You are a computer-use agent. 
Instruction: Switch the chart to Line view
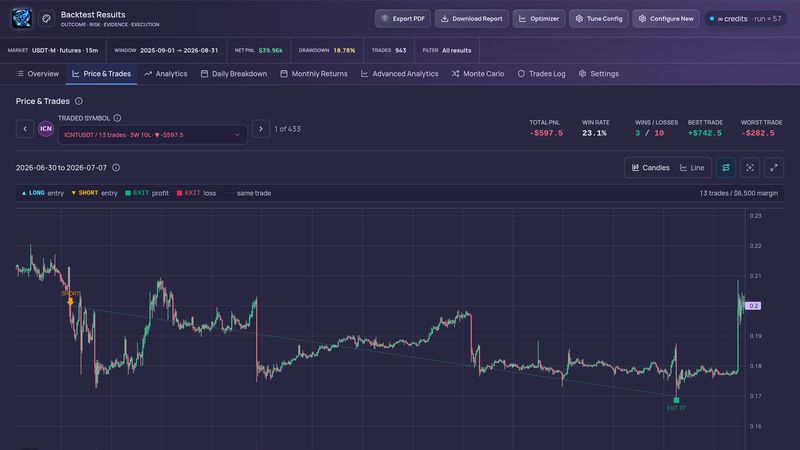tap(692, 168)
